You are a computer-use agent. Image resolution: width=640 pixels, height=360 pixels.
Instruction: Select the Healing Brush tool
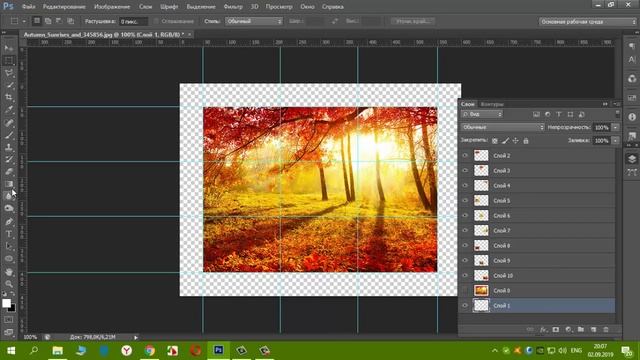point(9,122)
